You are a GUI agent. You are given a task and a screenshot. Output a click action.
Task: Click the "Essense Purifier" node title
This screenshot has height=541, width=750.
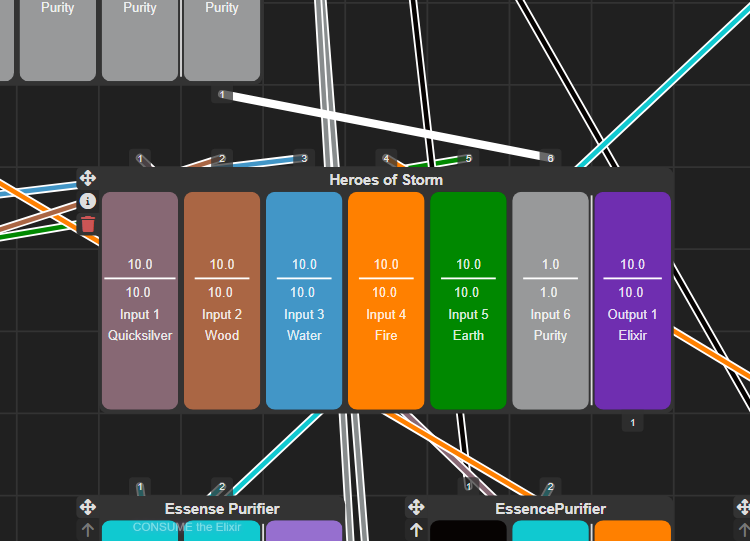222,508
